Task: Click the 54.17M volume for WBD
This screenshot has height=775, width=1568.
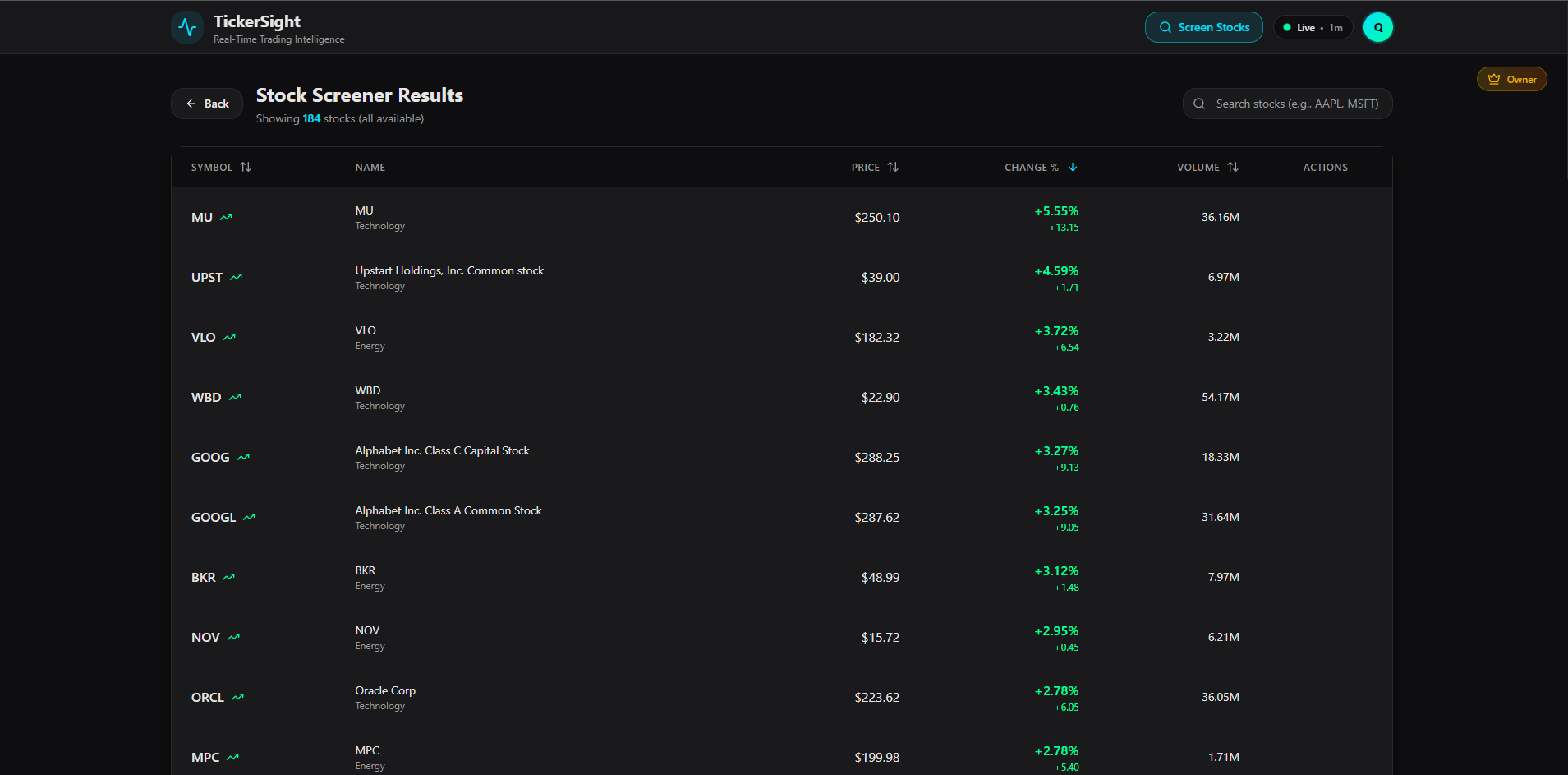Action: click(1221, 397)
